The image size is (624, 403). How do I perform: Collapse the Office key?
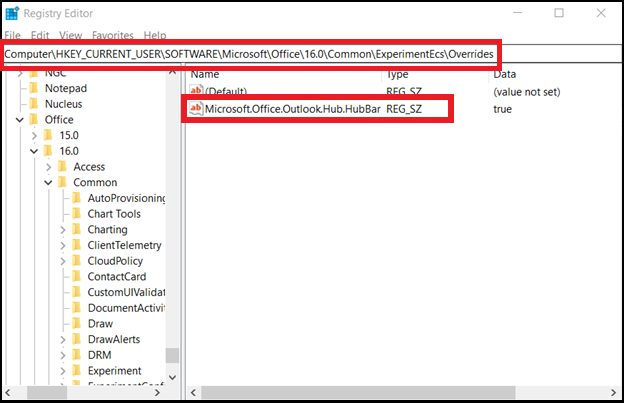click(x=20, y=120)
